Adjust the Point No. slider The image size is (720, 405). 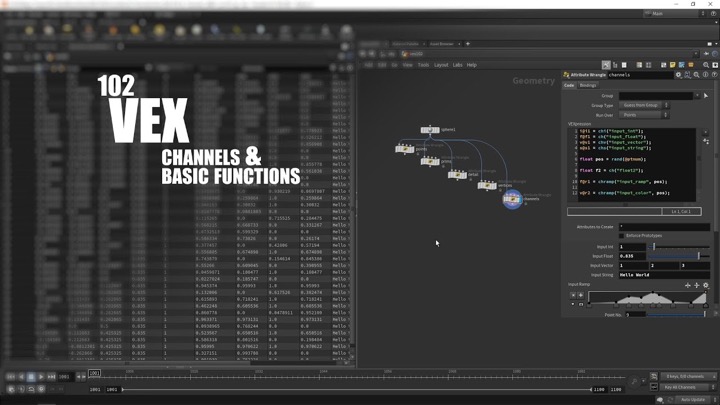(x=676, y=315)
